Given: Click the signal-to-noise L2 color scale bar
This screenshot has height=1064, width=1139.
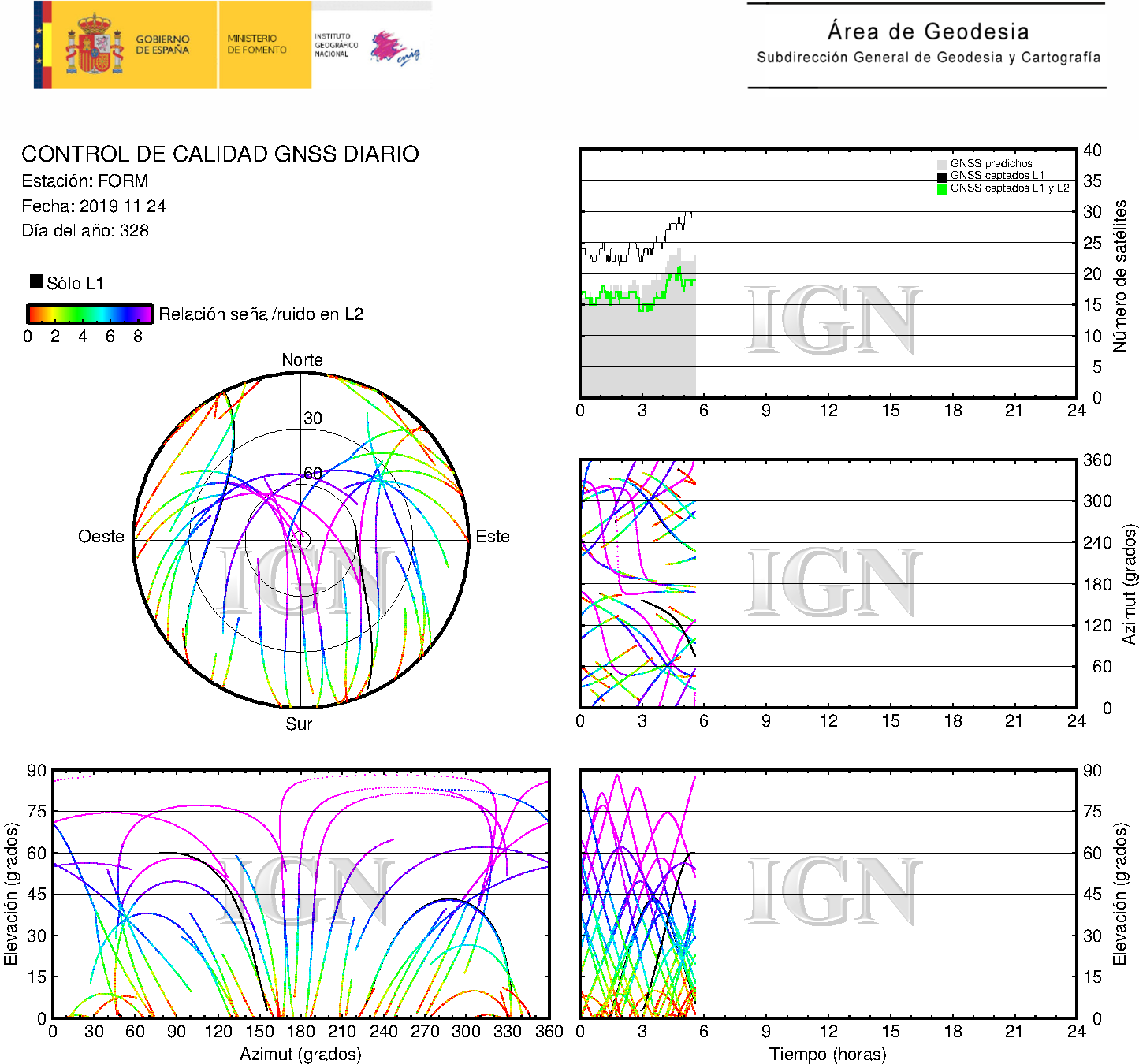Looking at the screenshot, I should pos(89,314).
